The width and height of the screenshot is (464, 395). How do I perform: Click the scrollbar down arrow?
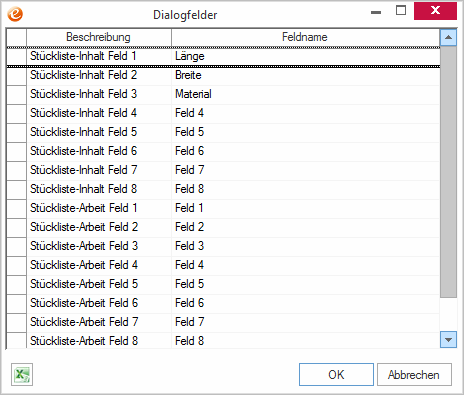448,340
